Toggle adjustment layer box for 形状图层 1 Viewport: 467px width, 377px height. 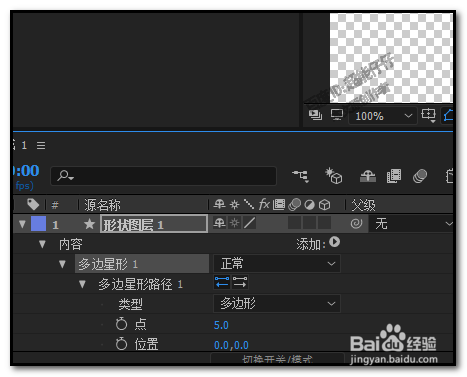click(309, 223)
